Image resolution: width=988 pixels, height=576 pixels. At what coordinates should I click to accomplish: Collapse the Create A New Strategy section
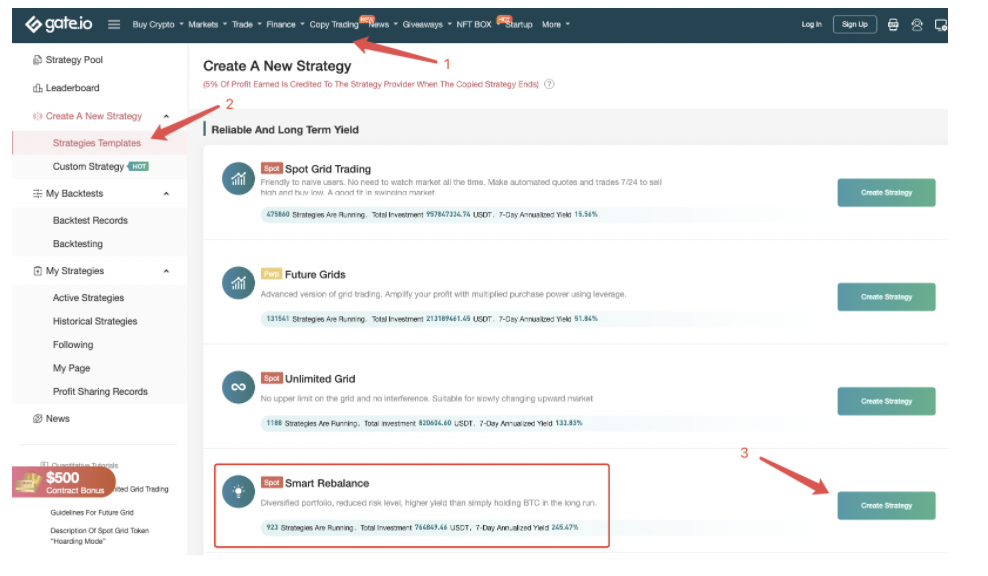[x=166, y=116]
